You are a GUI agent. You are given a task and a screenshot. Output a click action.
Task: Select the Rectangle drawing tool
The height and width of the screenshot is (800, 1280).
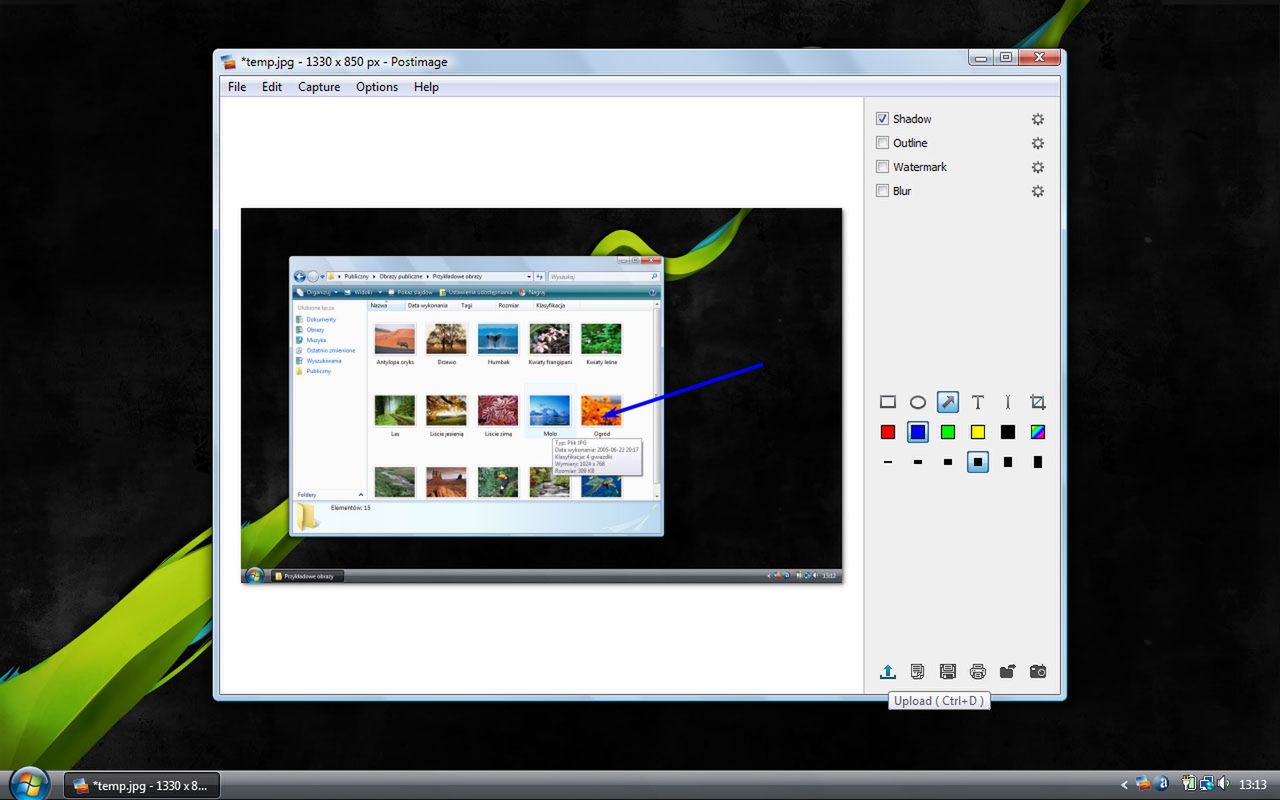pos(887,402)
